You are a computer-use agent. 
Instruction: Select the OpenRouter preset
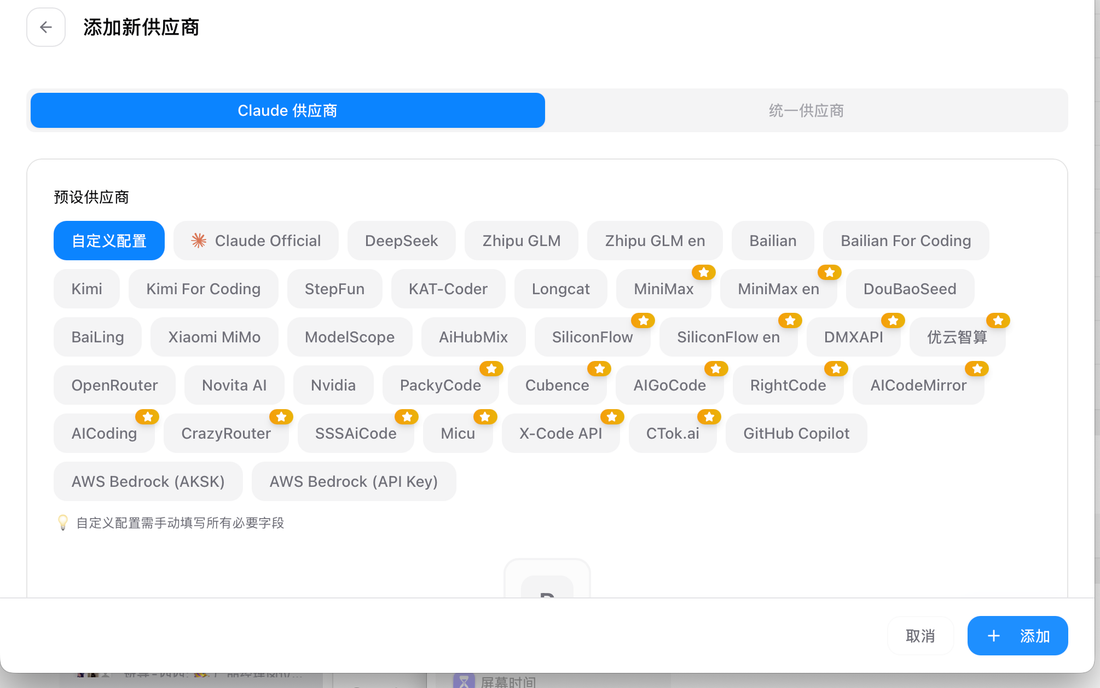click(x=114, y=385)
